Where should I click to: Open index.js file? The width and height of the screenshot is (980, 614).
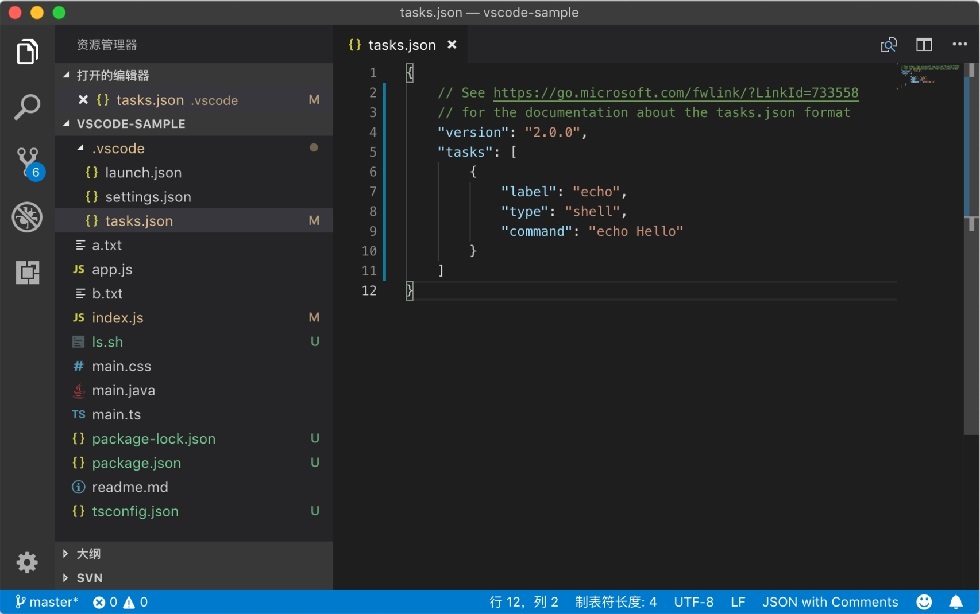tap(194, 318)
